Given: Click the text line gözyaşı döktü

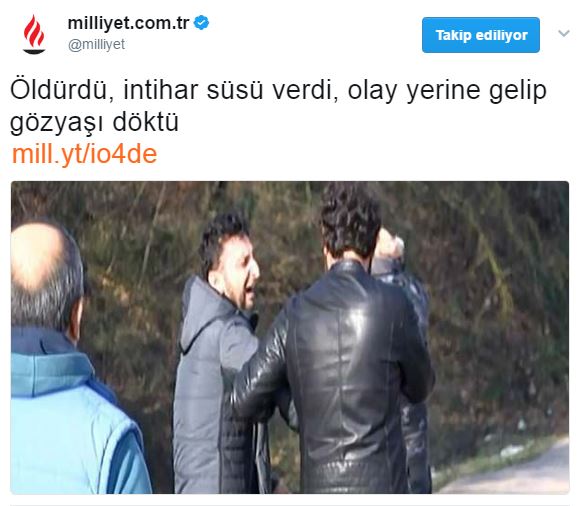Looking at the screenshot, I should point(94,122).
